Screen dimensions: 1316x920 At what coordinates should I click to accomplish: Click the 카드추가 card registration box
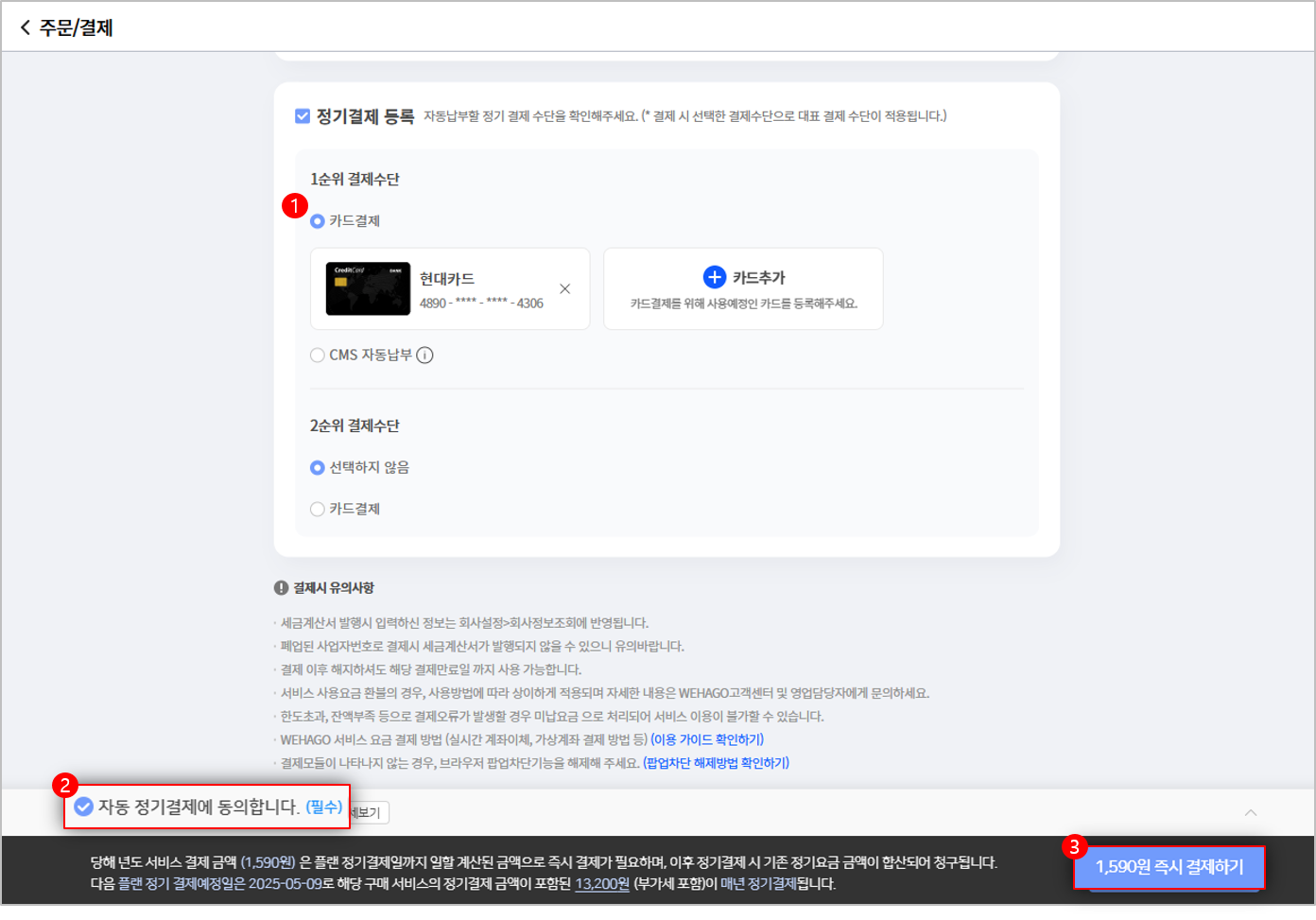click(743, 288)
